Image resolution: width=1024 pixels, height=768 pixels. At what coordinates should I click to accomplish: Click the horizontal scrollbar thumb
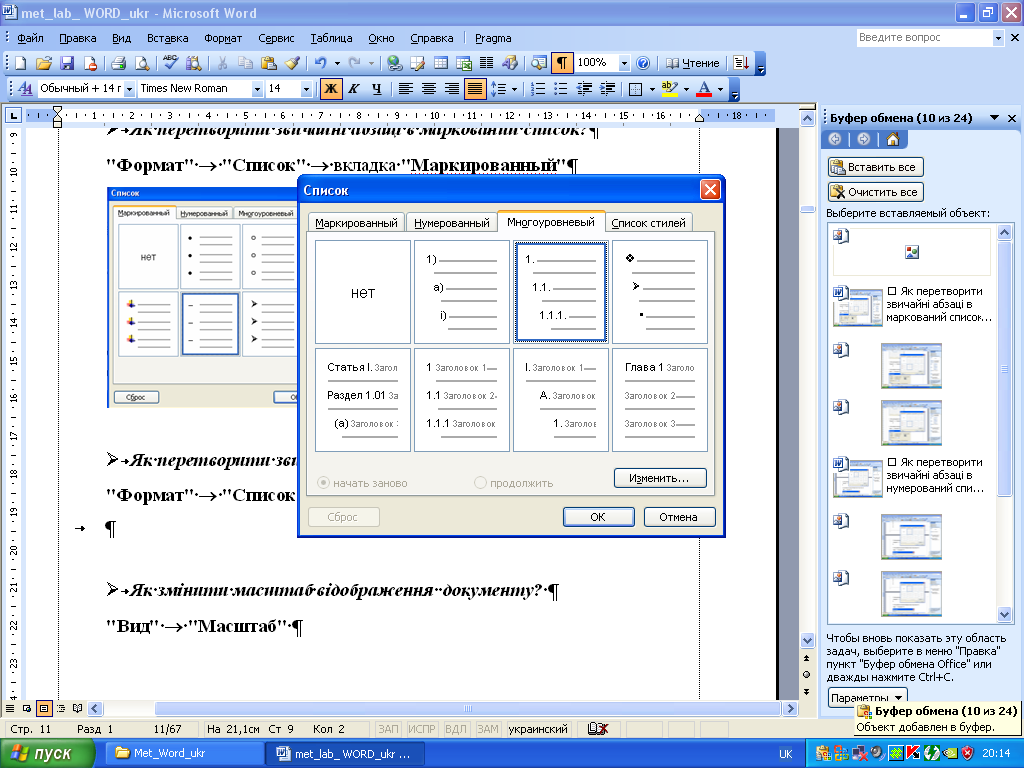click(467, 709)
